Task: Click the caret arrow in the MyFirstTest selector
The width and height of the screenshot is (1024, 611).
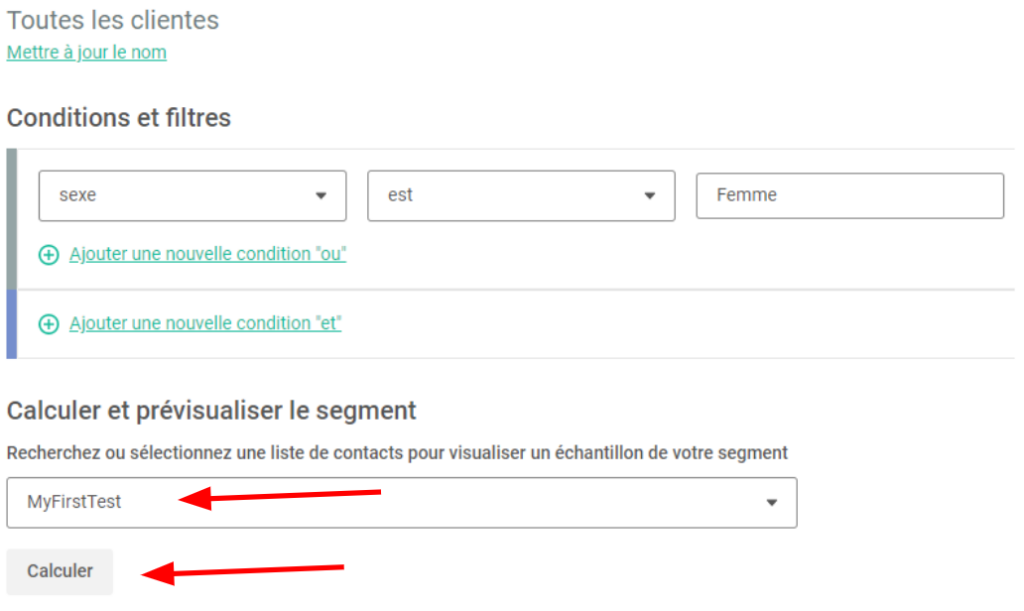Action: coord(772,503)
